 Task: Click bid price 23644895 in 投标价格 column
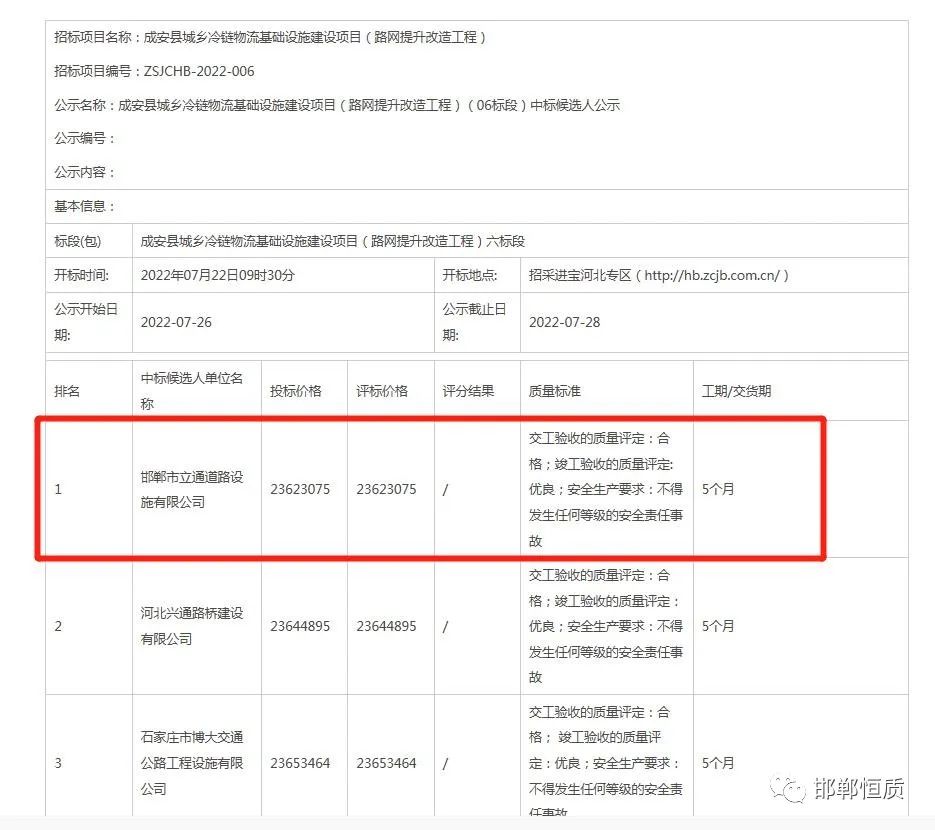pos(300,626)
